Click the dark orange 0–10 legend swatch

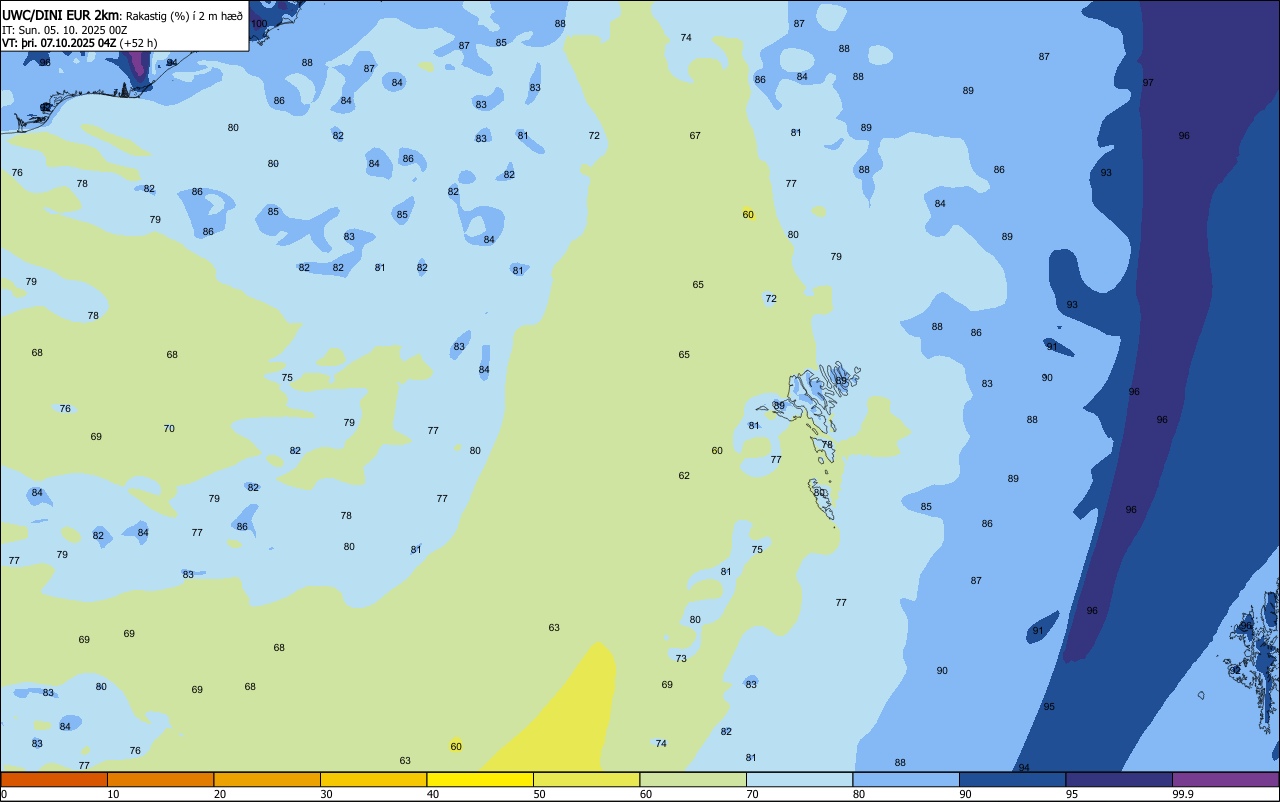(54, 779)
